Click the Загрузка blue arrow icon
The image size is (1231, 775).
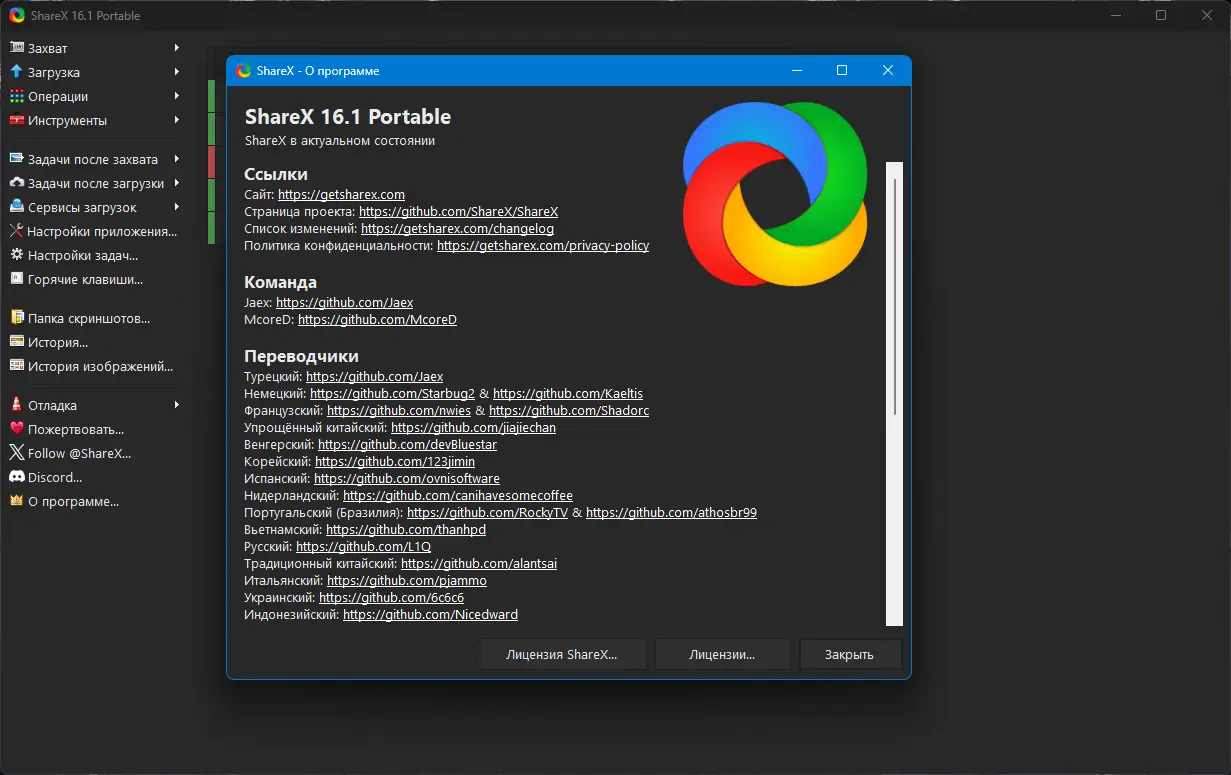tap(16, 72)
